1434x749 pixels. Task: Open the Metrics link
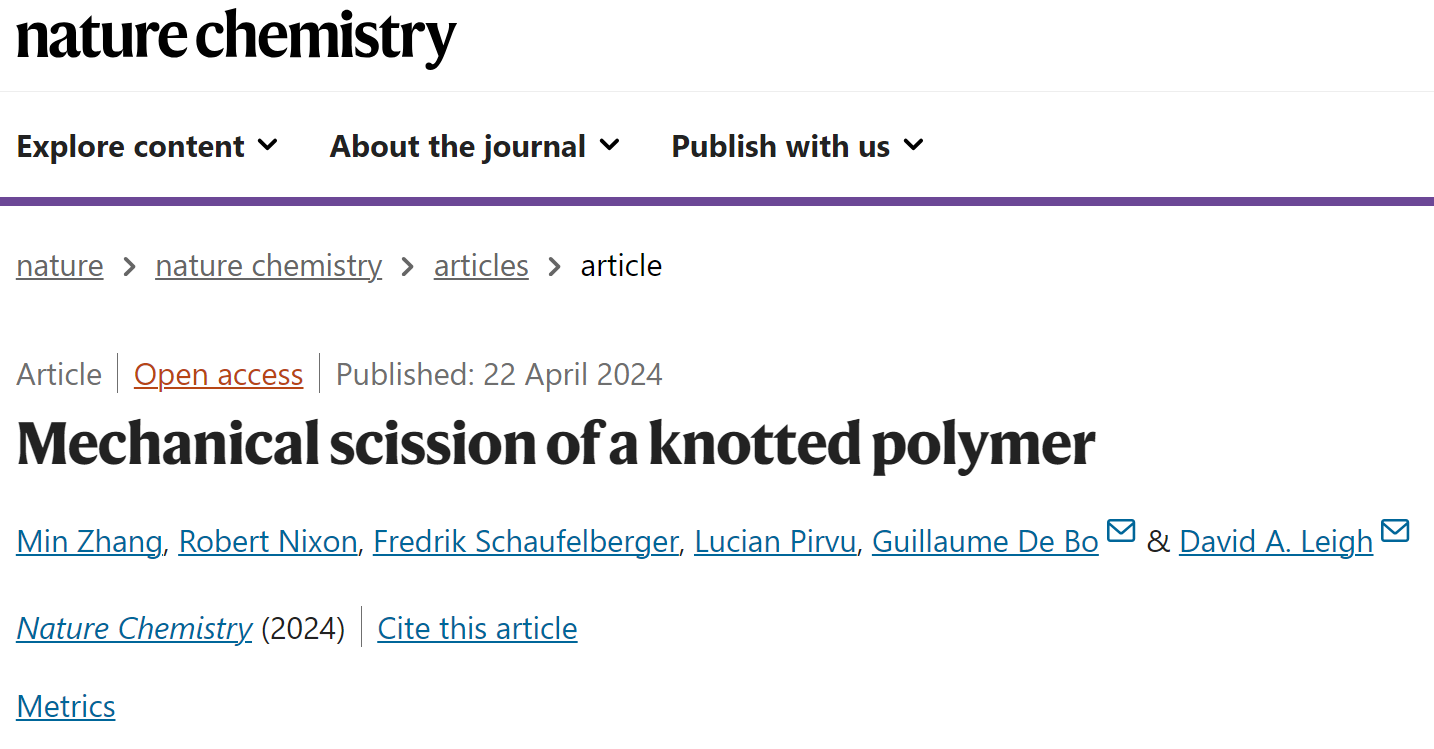click(x=66, y=706)
